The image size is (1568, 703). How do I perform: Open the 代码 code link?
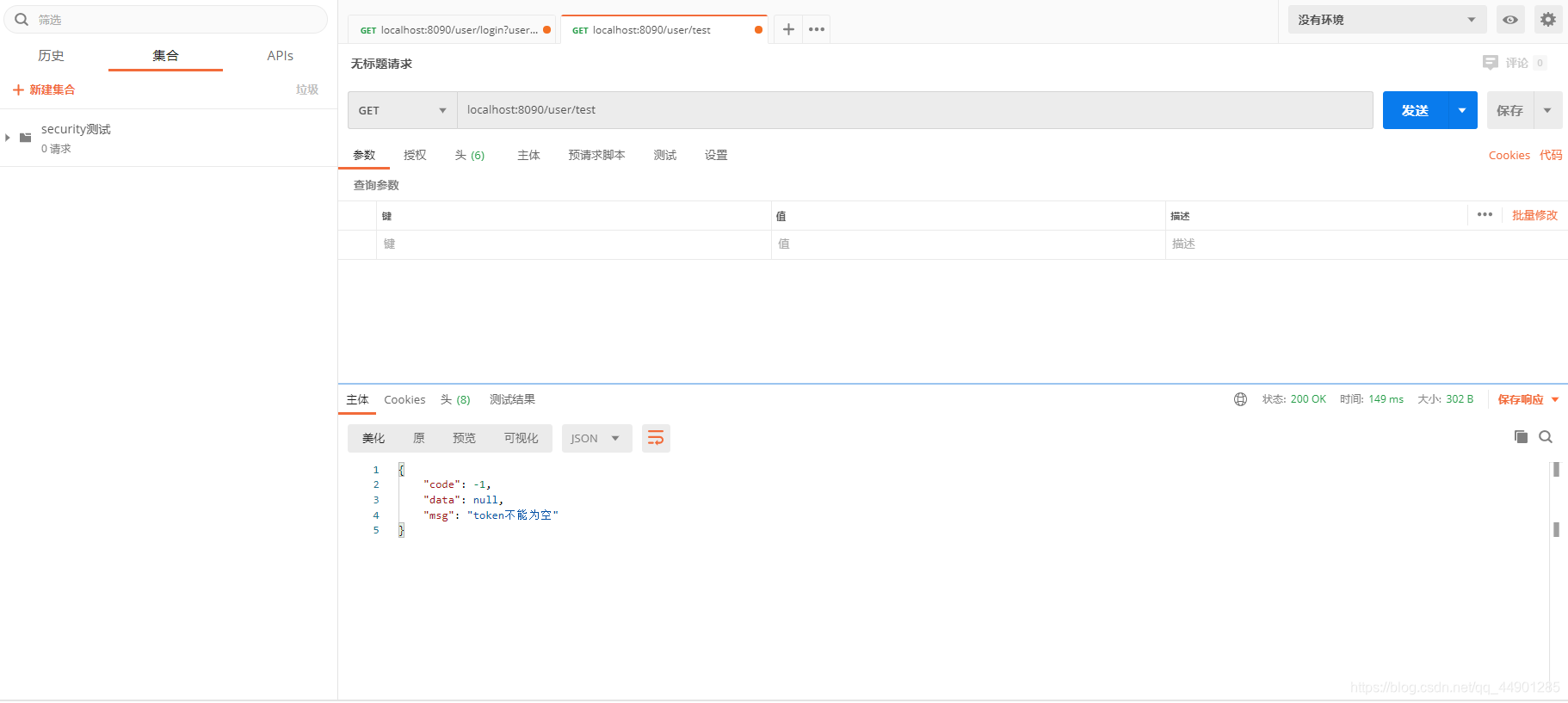[1551, 155]
